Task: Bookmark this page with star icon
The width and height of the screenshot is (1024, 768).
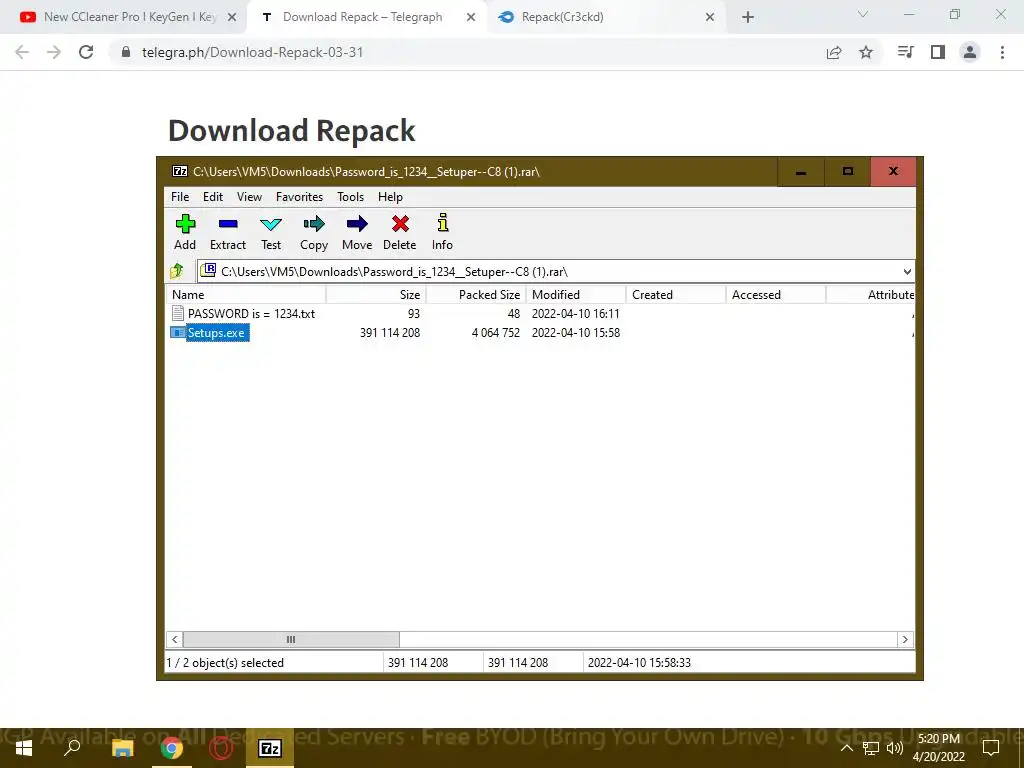Action: (866, 52)
